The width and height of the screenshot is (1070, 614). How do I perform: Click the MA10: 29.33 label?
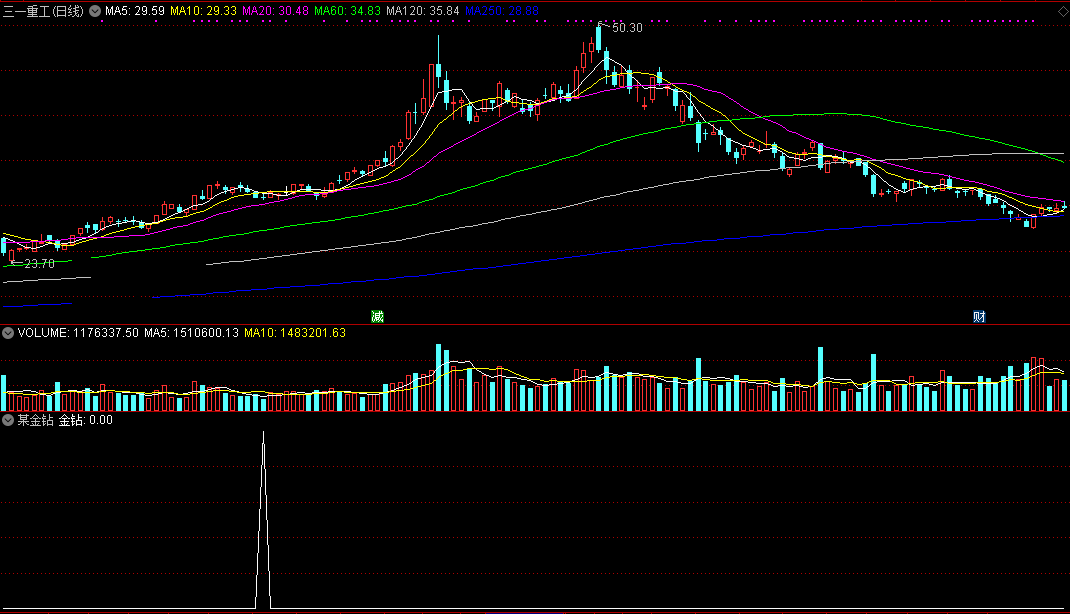click(203, 11)
